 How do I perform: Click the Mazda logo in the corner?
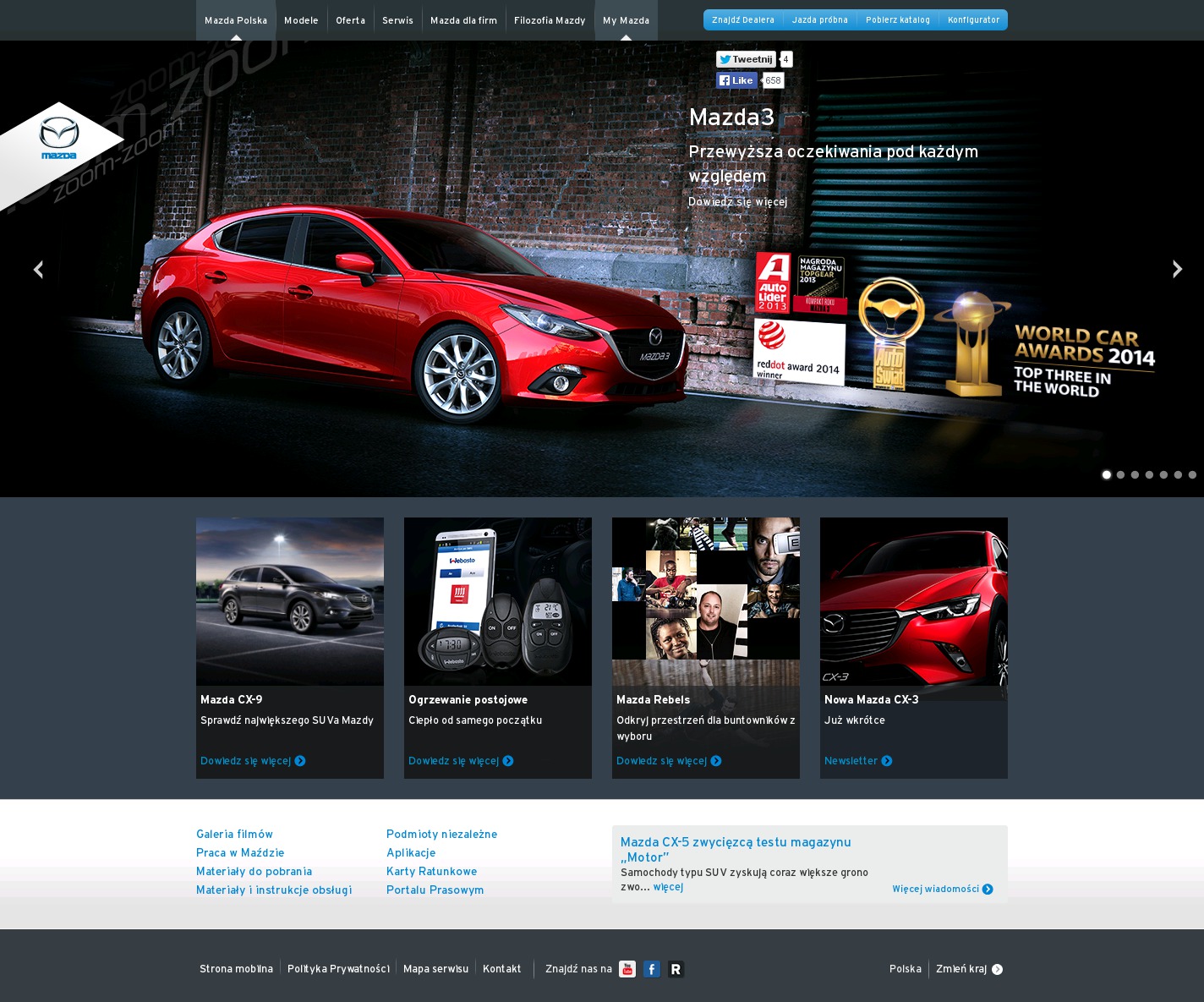(59, 139)
